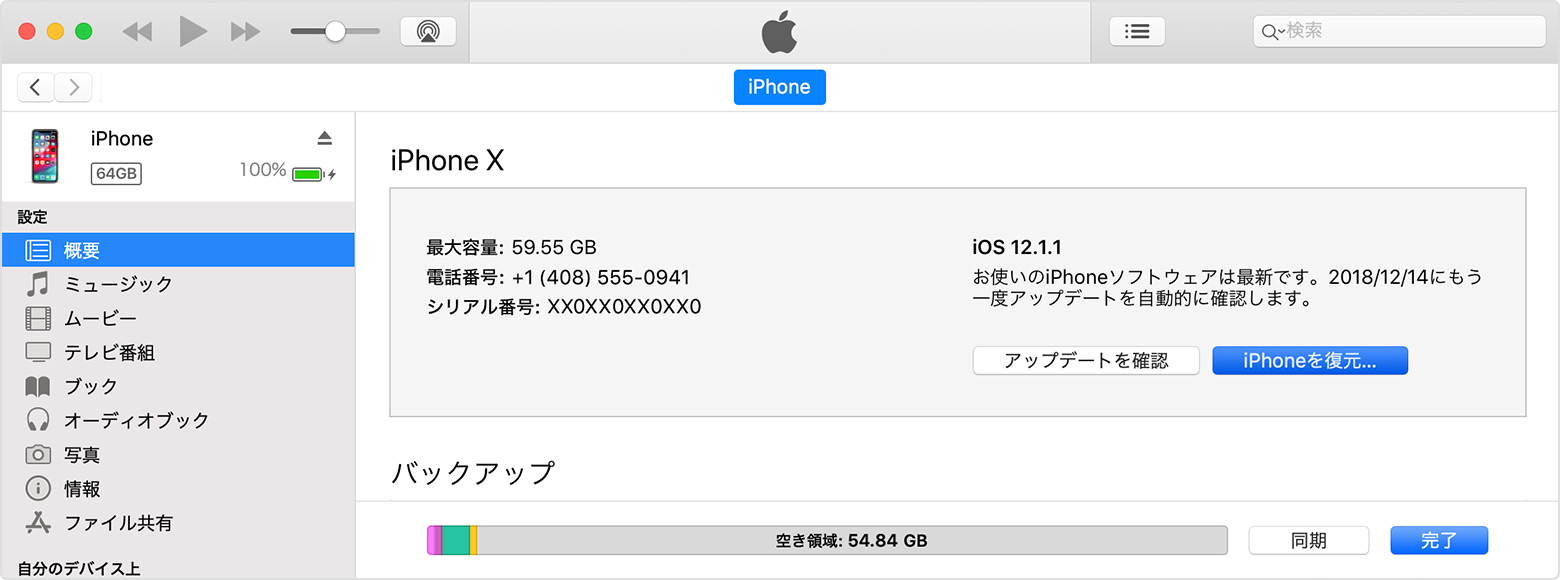Screen dimensions: 1560x580
Task: Click the iPhoneを復元 button
Action: coord(1309,361)
